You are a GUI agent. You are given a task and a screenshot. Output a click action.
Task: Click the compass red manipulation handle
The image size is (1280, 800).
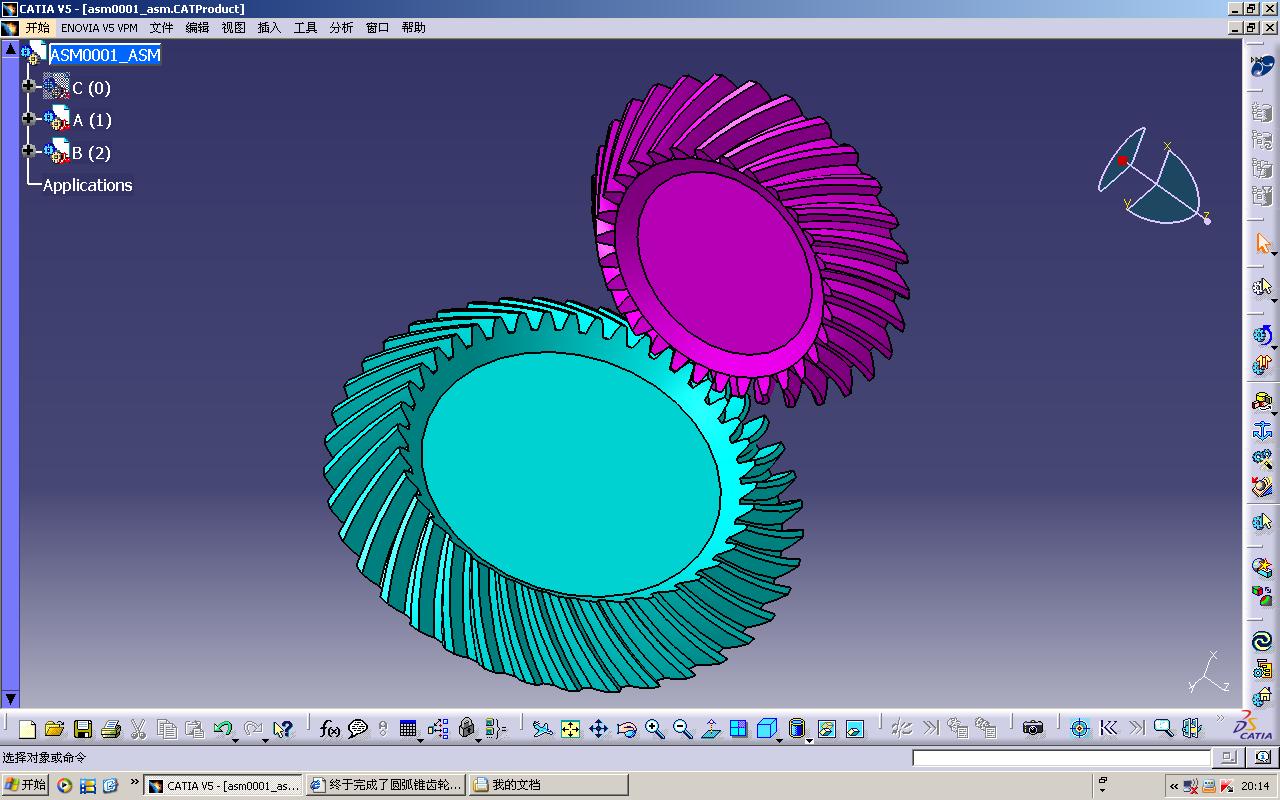[x=1123, y=160]
